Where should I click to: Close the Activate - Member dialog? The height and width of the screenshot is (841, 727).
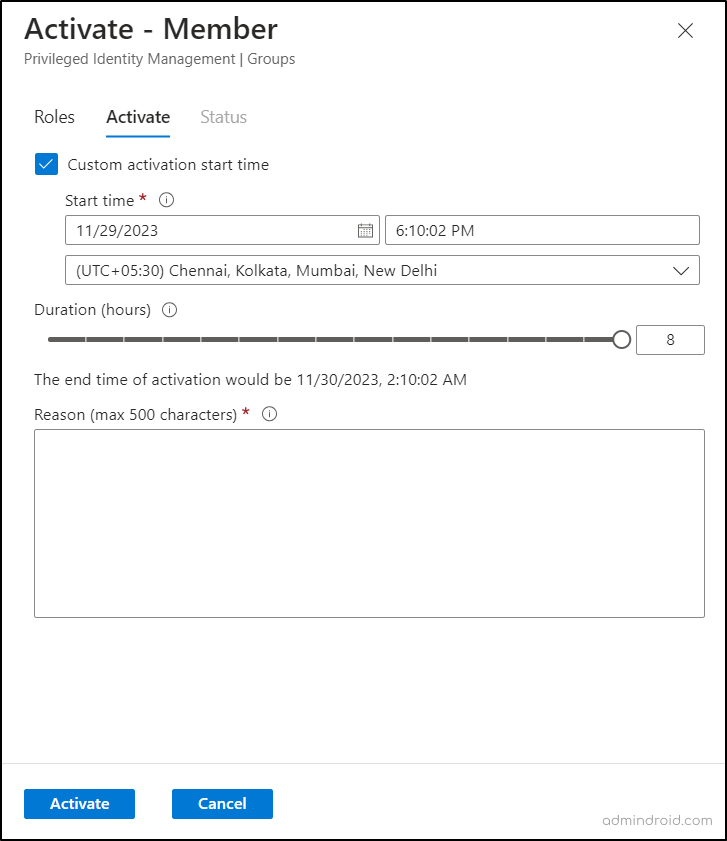pos(685,31)
